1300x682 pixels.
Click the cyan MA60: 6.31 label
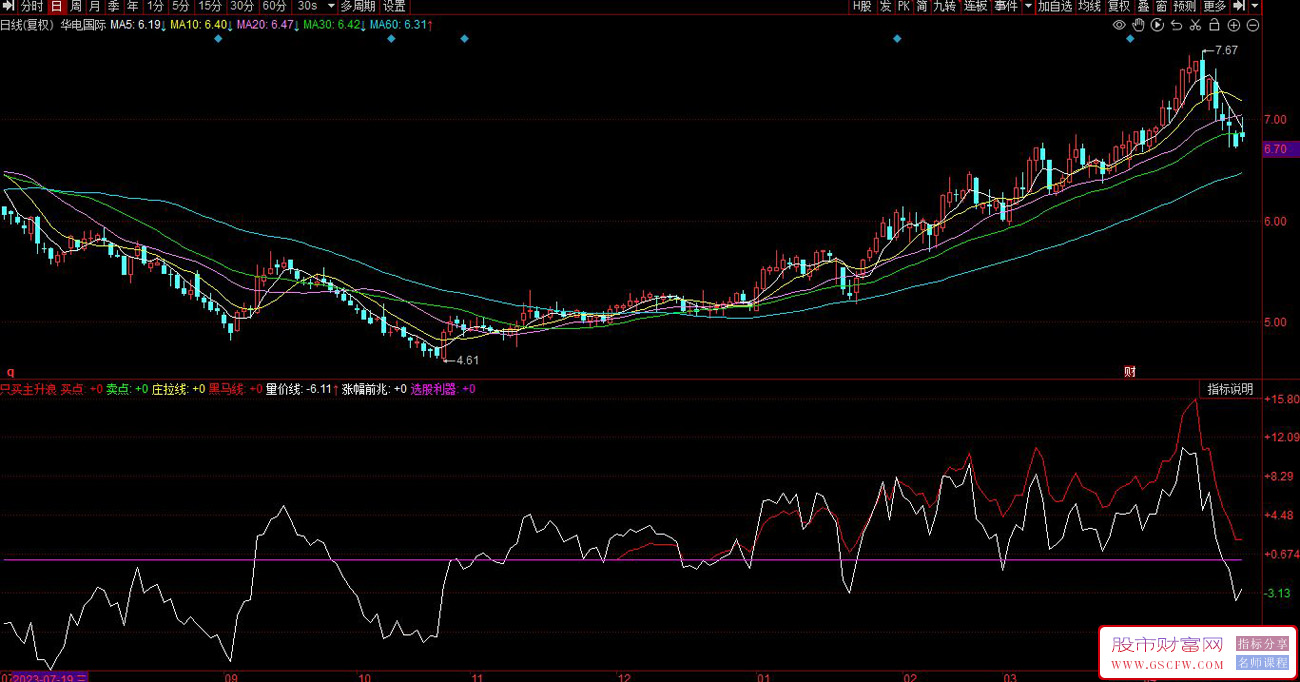point(398,24)
